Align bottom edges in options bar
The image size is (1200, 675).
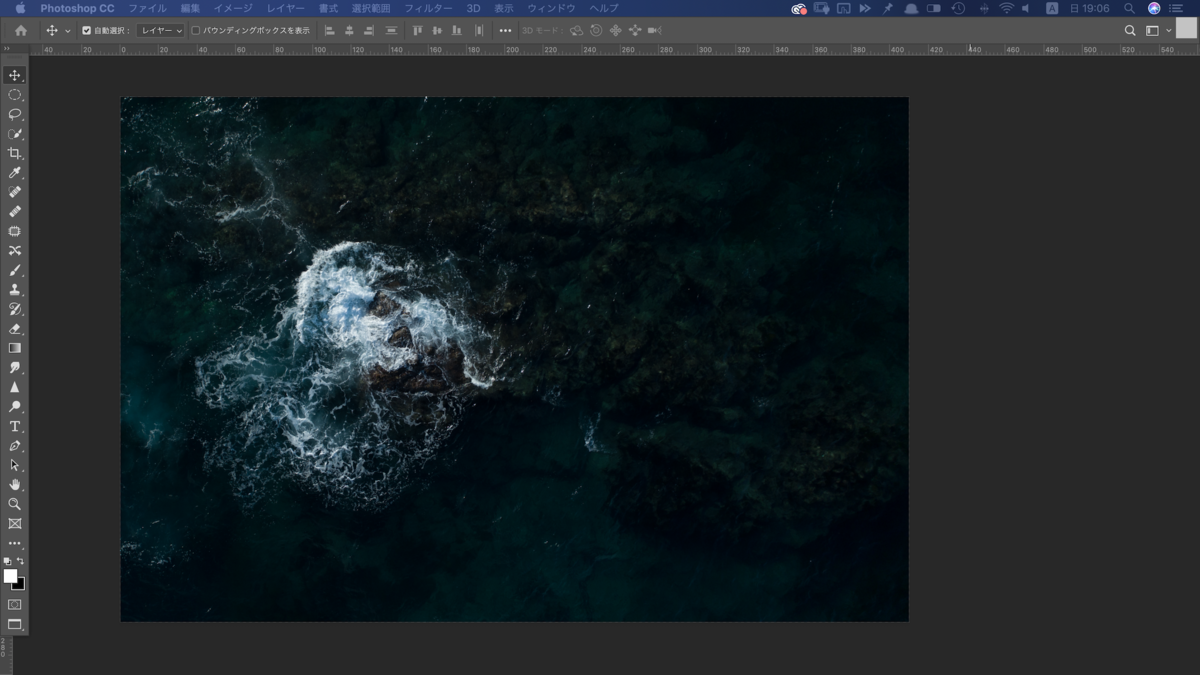coord(457,31)
